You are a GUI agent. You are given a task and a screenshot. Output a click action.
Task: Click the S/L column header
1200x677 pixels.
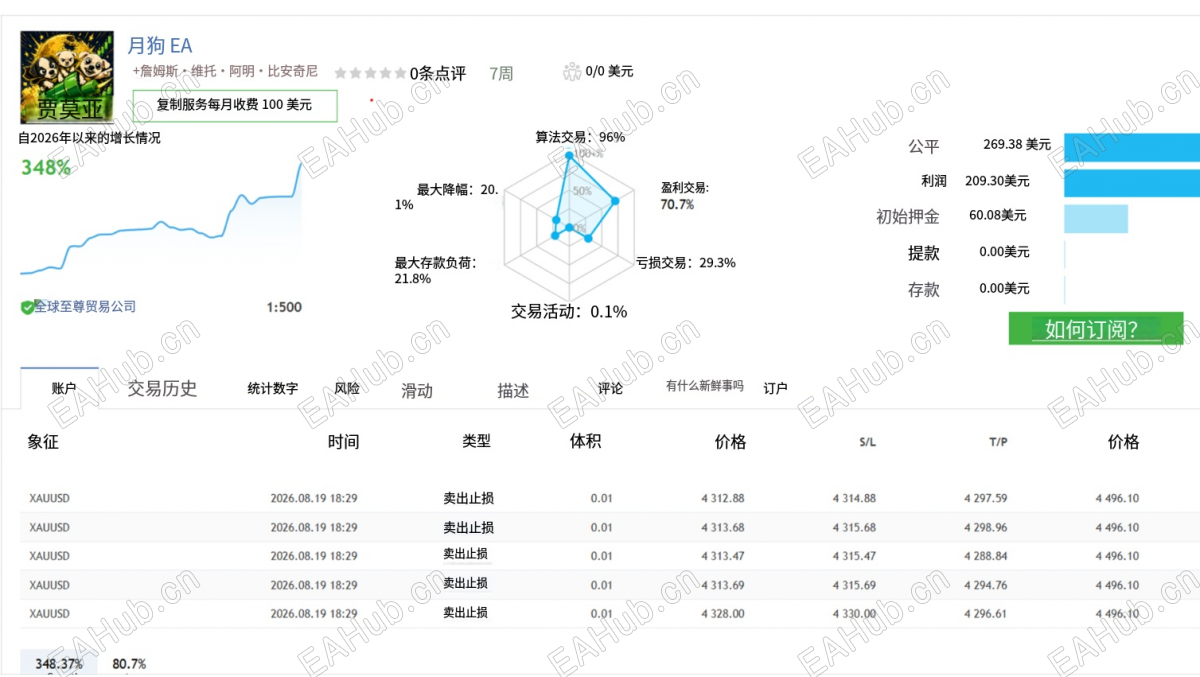pos(867,442)
